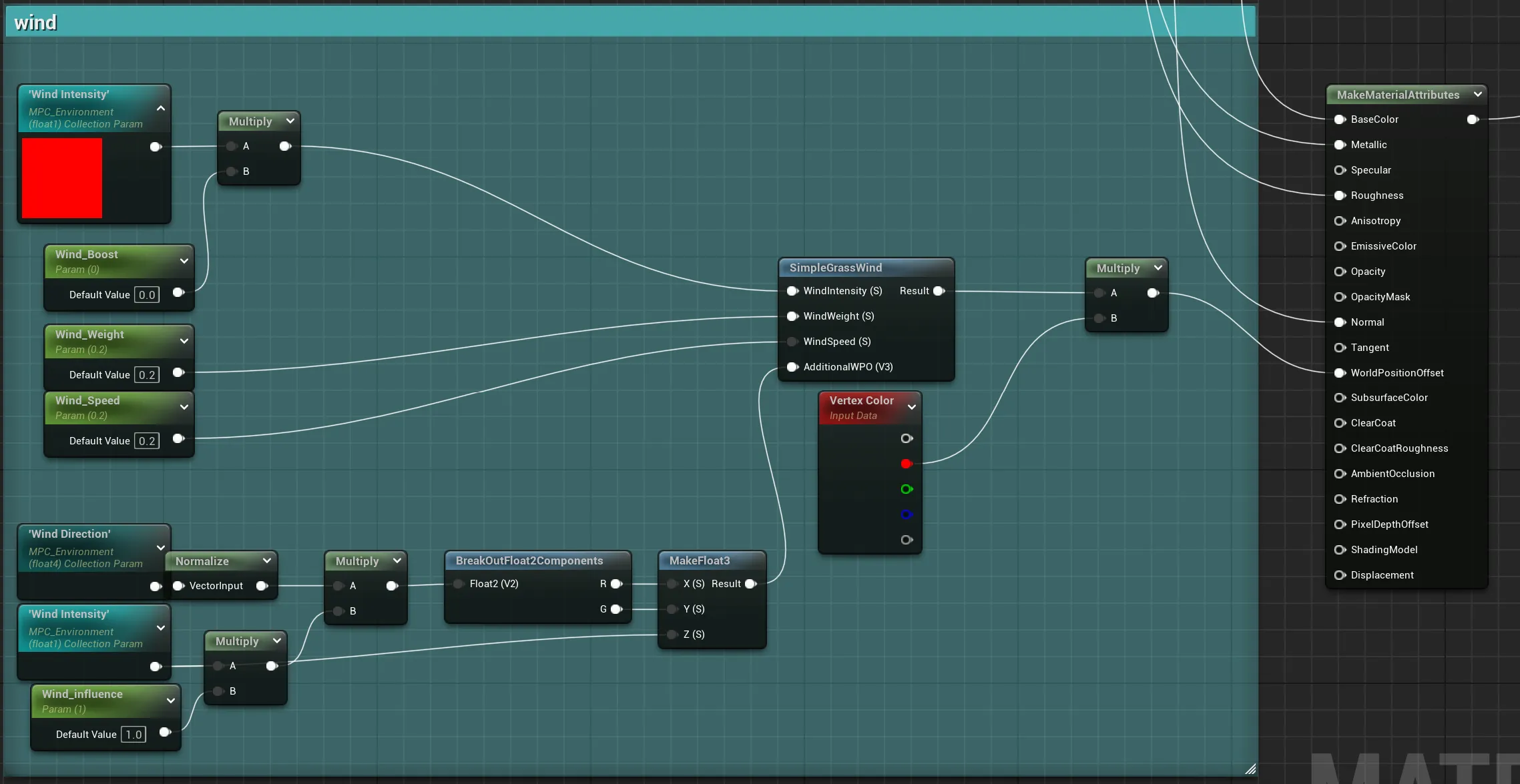Viewport: 1520px width, 784px height.
Task: Click SimpleGrassWind WindIntensity (S) input pin
Action: [792, 291]
